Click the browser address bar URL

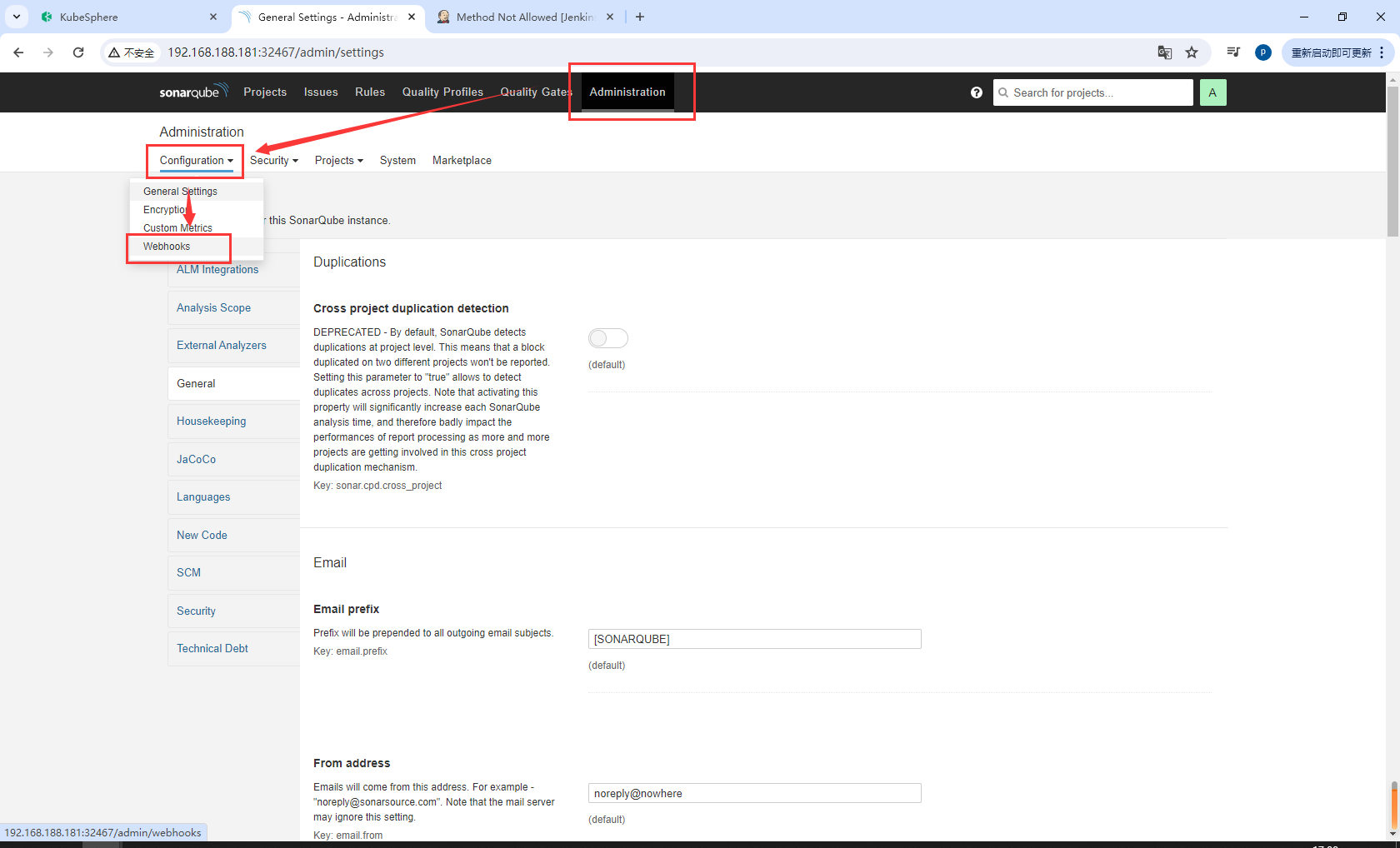tap(276, 52)
